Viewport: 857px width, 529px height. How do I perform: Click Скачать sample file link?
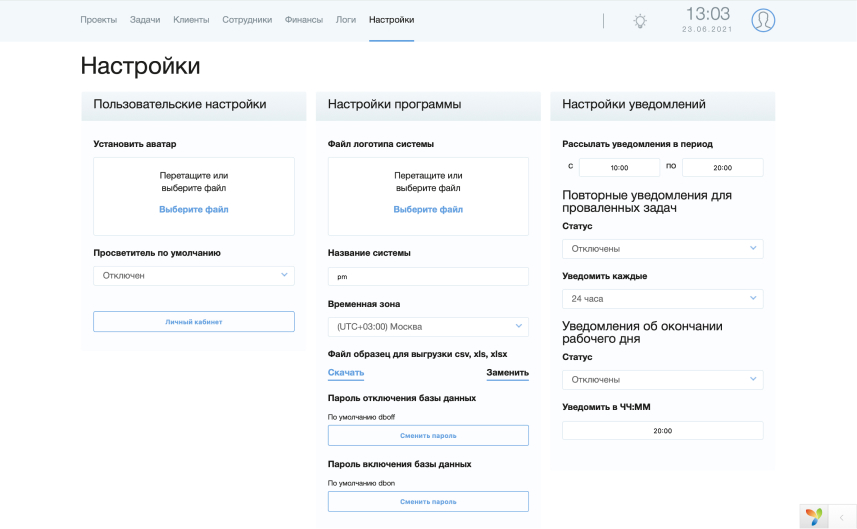pyautogui.click(x=345, y=373)
